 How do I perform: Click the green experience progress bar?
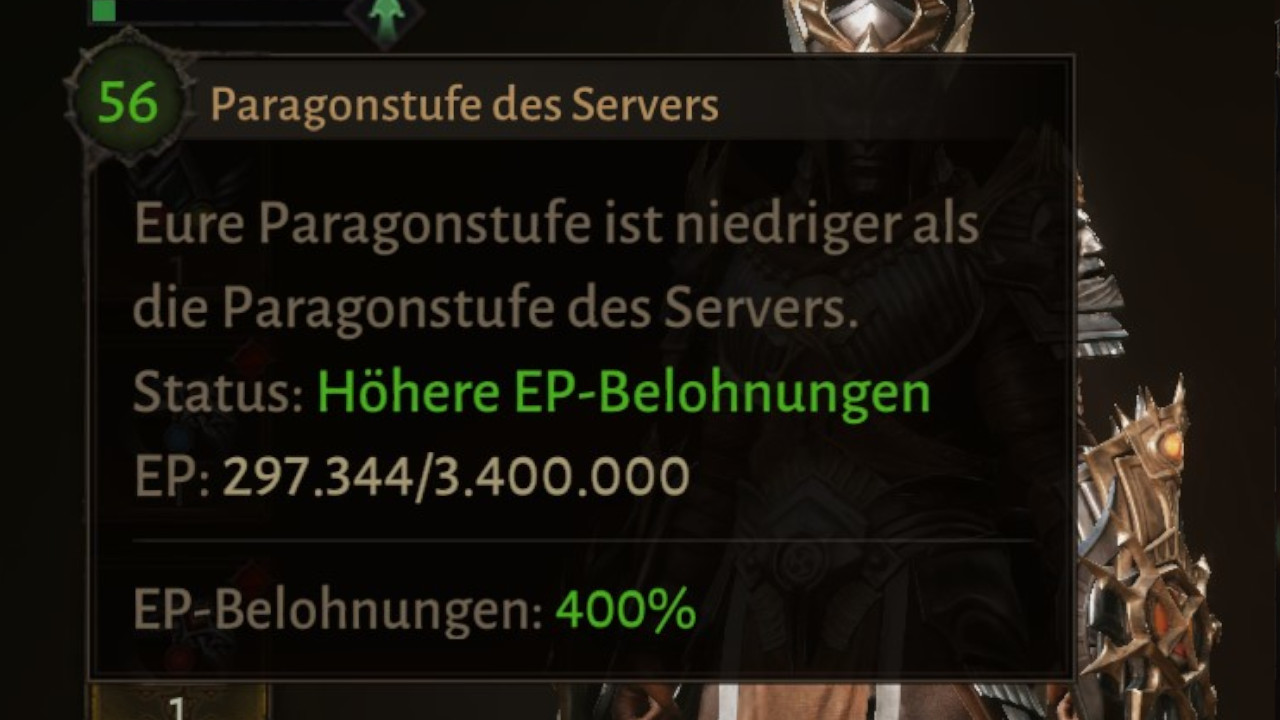click(218, 11)
